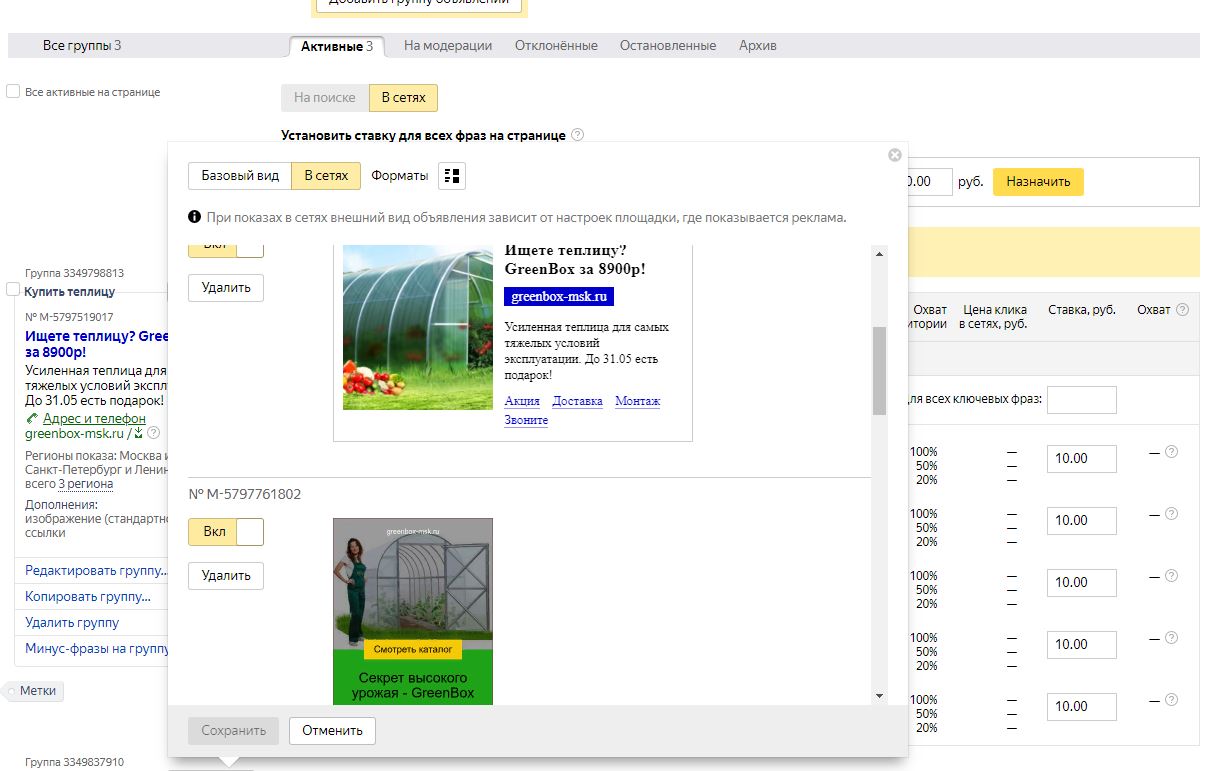Click the 'Ставка, руб.' column header

tap(1081, 310)
